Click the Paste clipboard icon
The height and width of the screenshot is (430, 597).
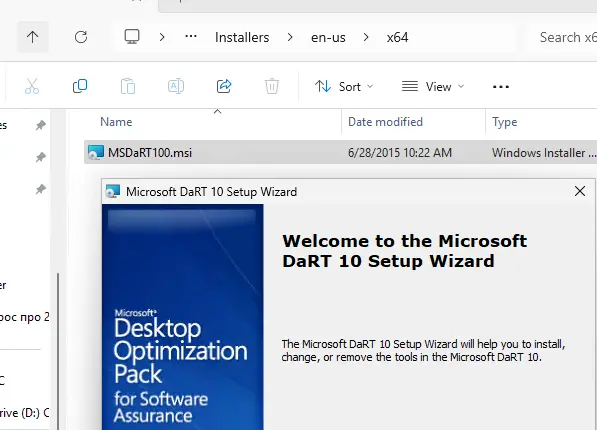128,86
